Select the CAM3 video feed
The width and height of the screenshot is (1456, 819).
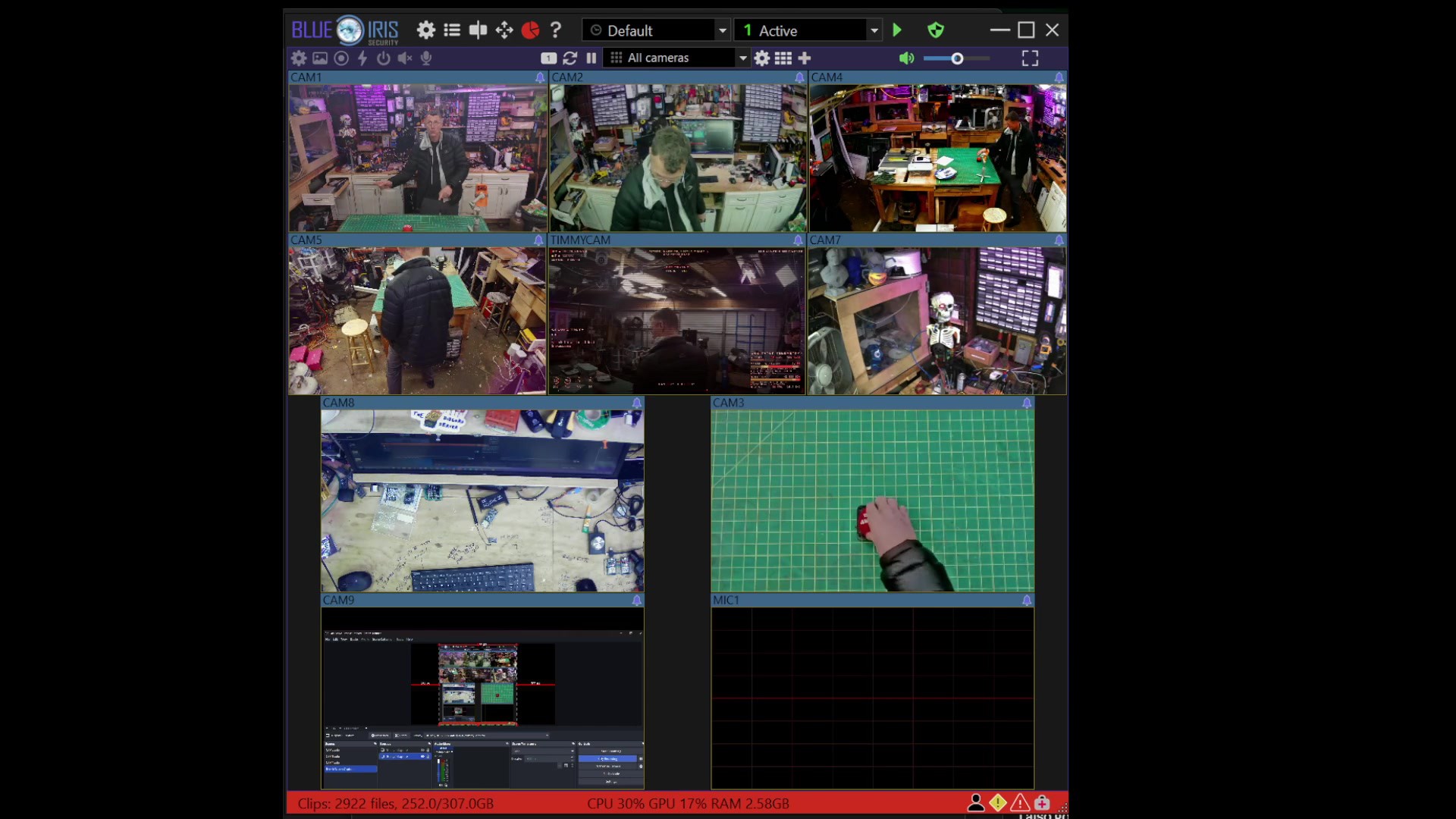coord(872,500)
